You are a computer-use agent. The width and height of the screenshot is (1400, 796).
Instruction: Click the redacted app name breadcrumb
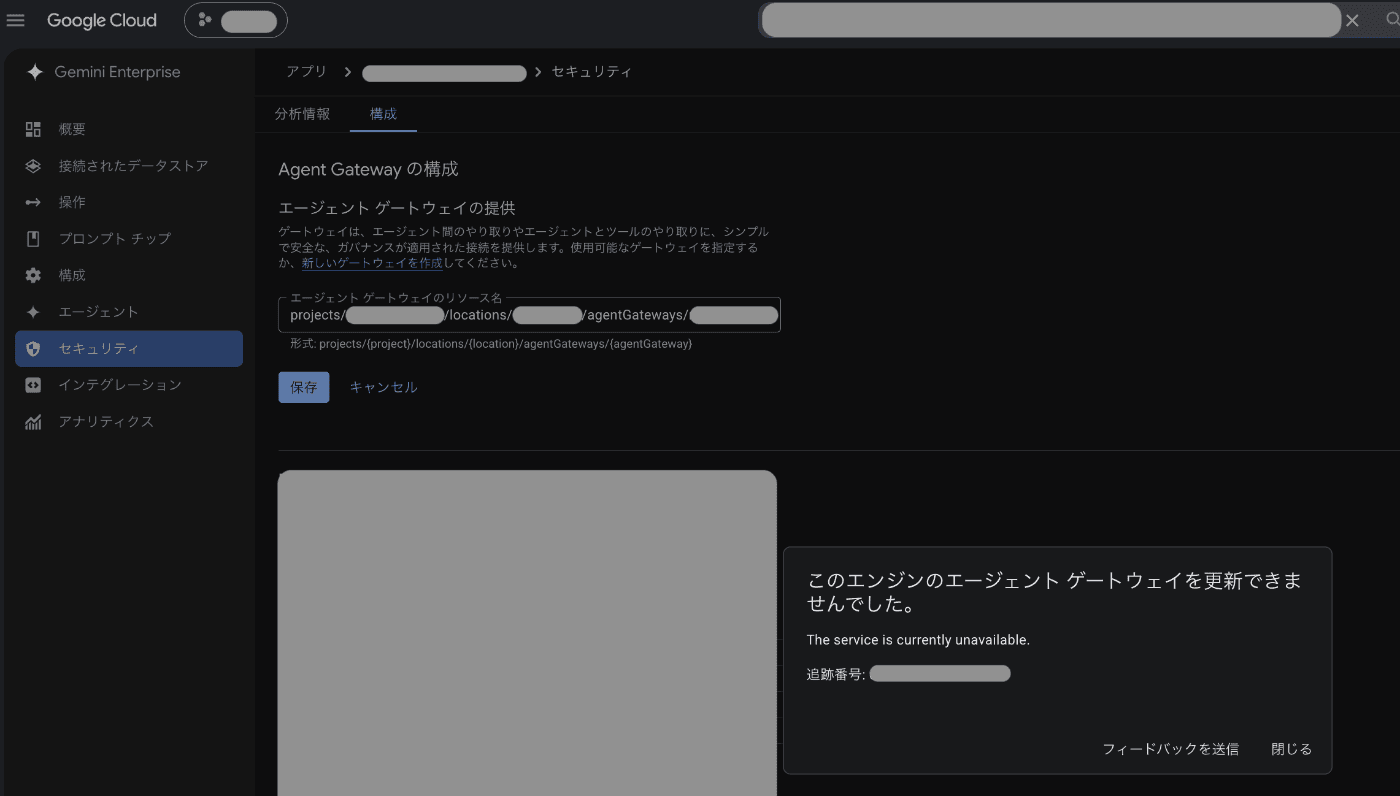tap(444, 73)
